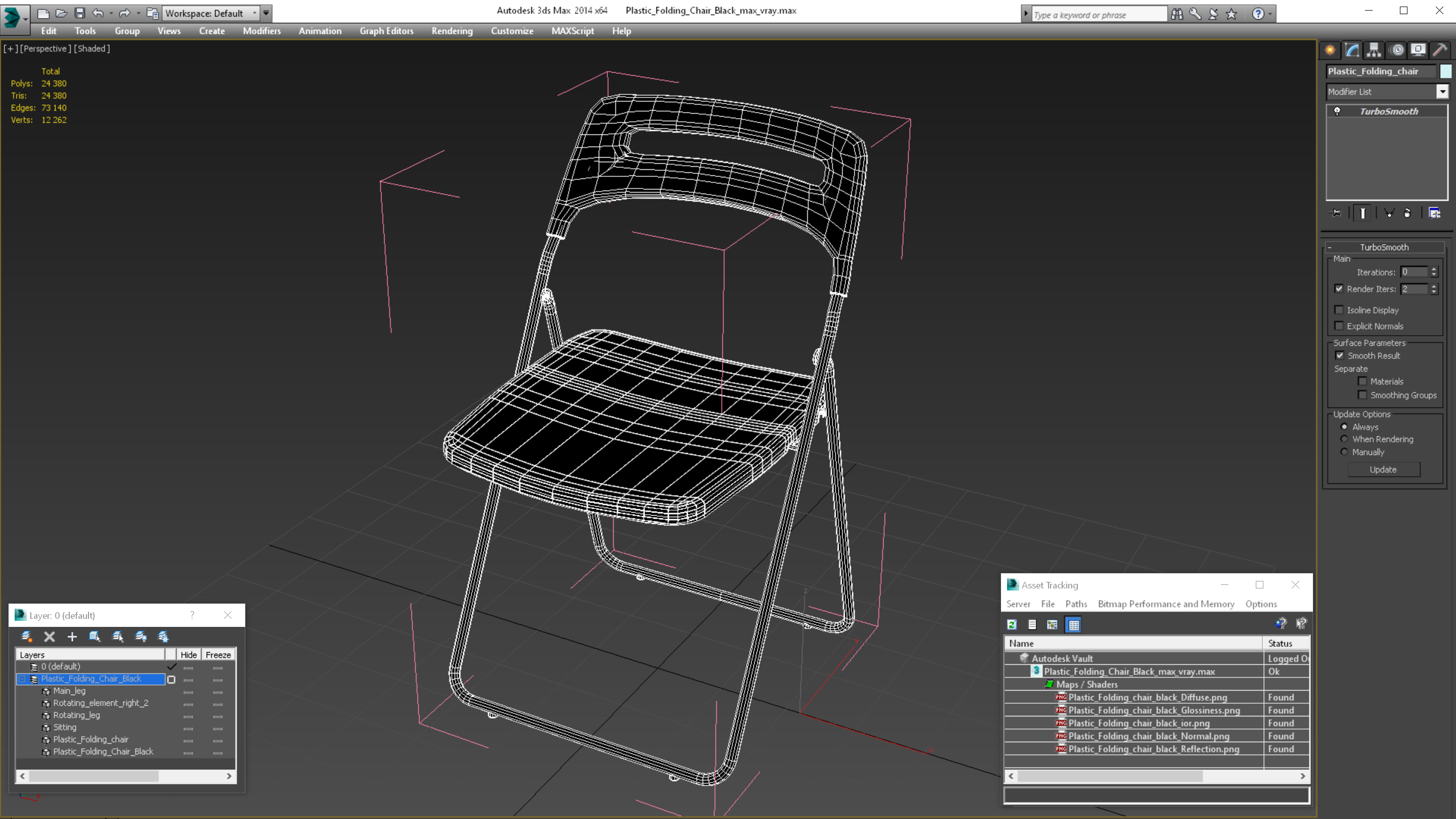The image size is (1456, 819).
Task: Open Undo history dropdown arrow
Action: [x=111, y=13]
